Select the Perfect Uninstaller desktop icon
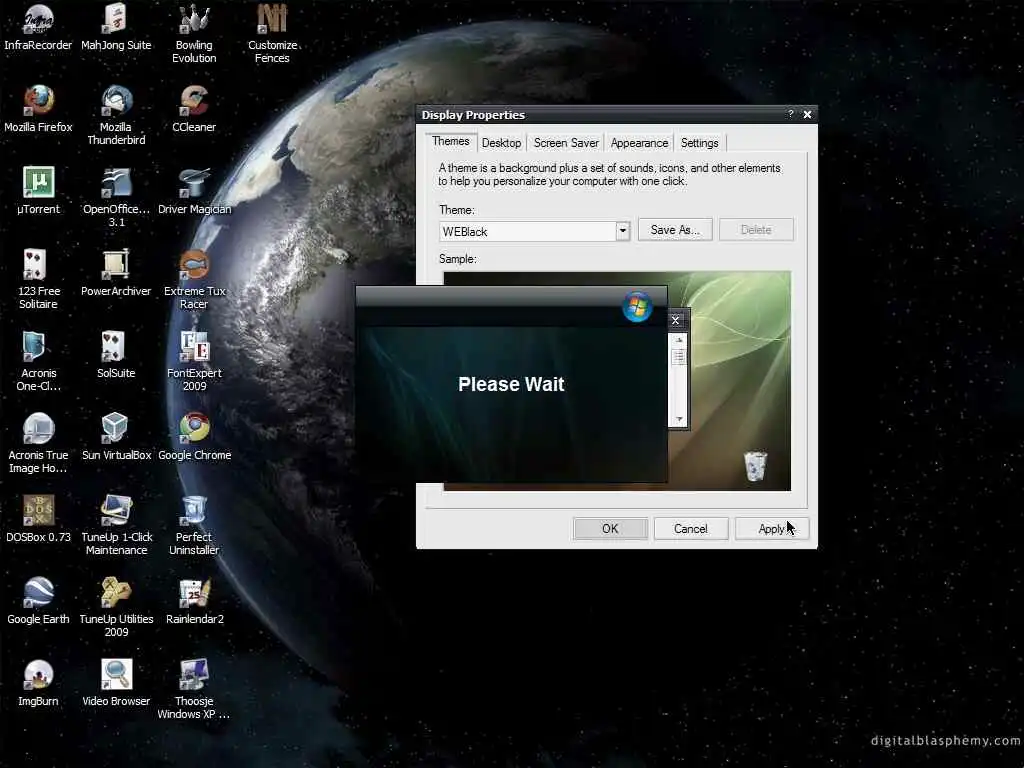This screenshot has height=768, width=1024. (x=194, y=525)
